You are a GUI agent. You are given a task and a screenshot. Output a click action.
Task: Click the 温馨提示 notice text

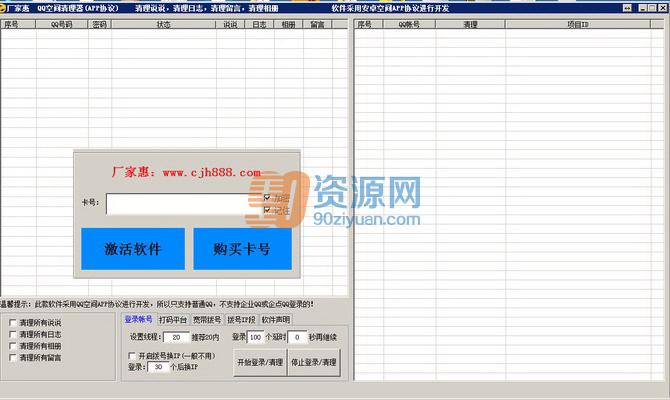point(157,304)
